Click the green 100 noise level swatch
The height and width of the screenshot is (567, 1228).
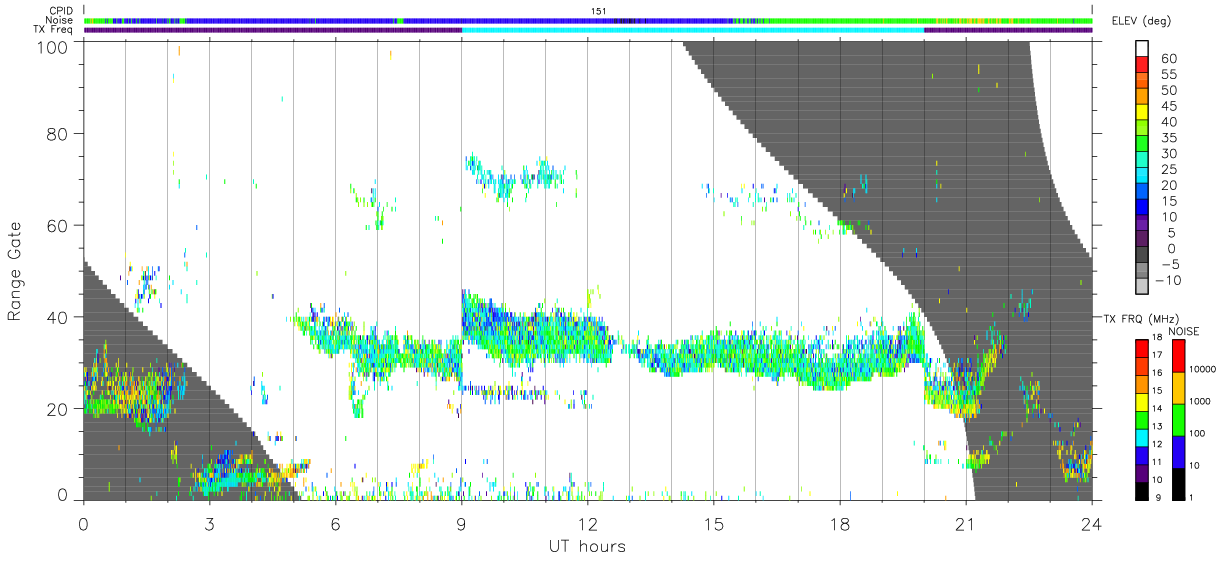[1177, 419]
